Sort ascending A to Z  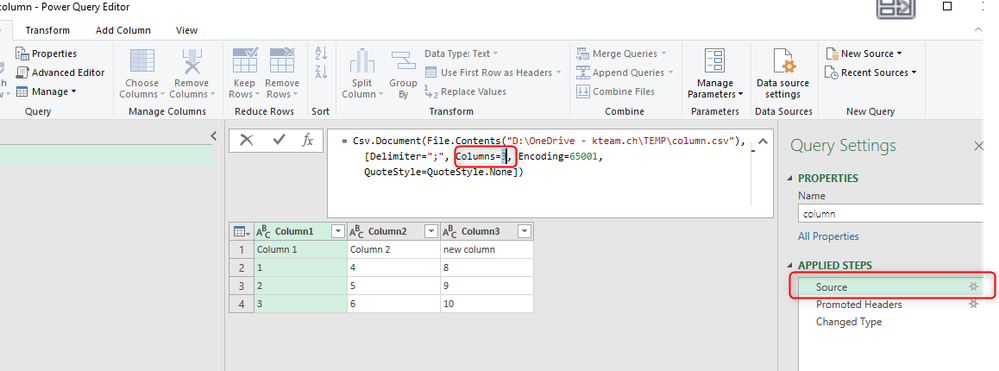coord(321,54)
